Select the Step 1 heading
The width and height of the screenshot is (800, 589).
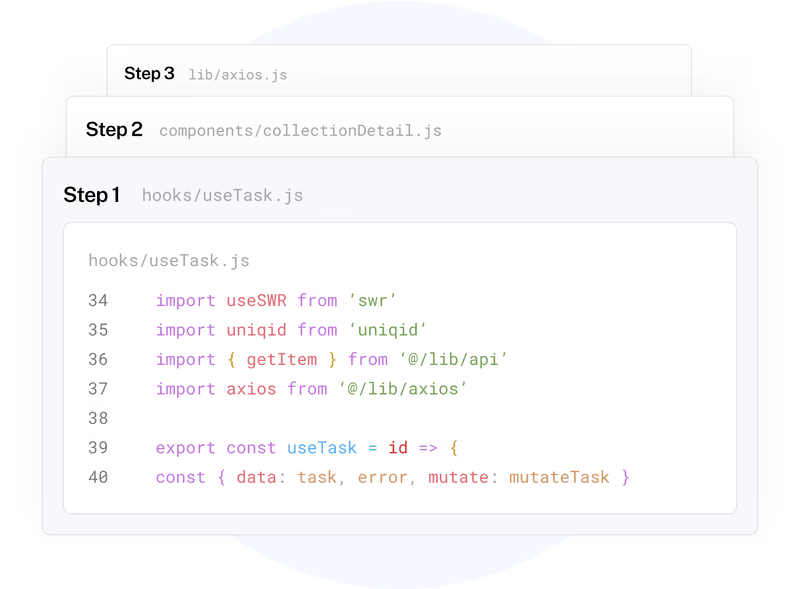tap(92, 195)
